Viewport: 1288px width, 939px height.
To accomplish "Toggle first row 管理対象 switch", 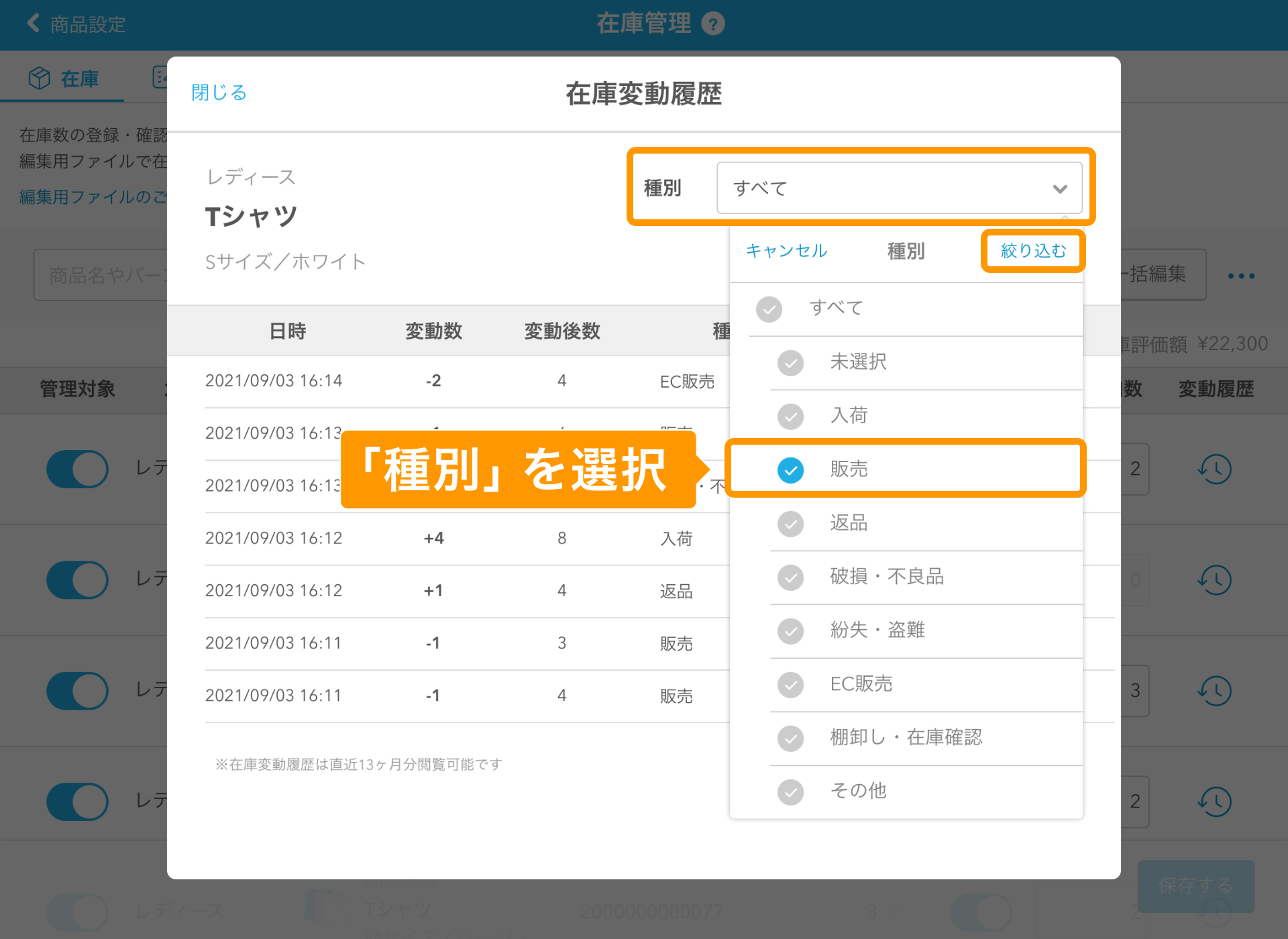I will click(77, 469).
